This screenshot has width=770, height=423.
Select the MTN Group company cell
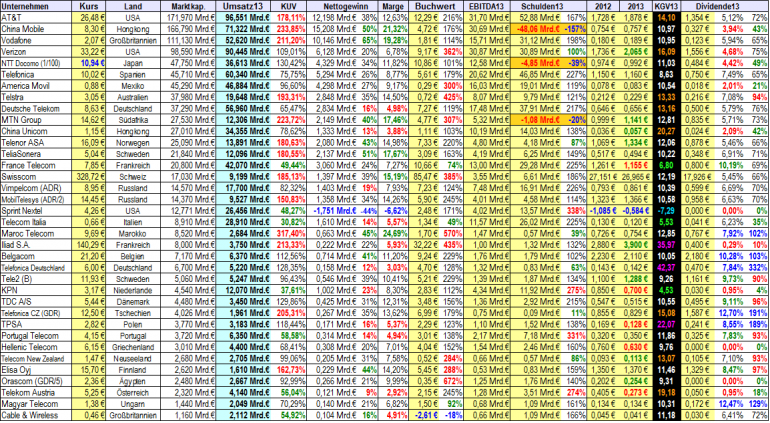click(x=36, y=120)
